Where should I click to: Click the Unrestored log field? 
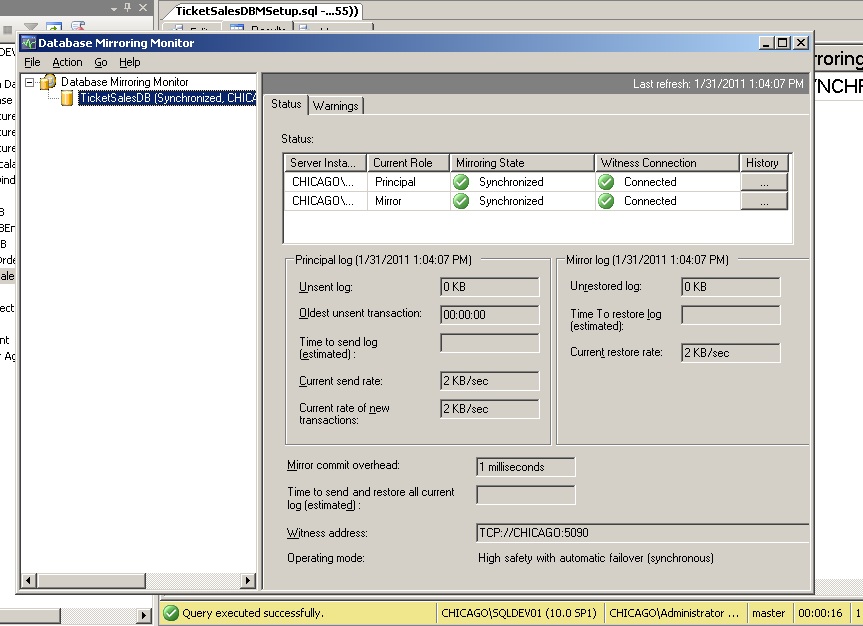[730, 287]
